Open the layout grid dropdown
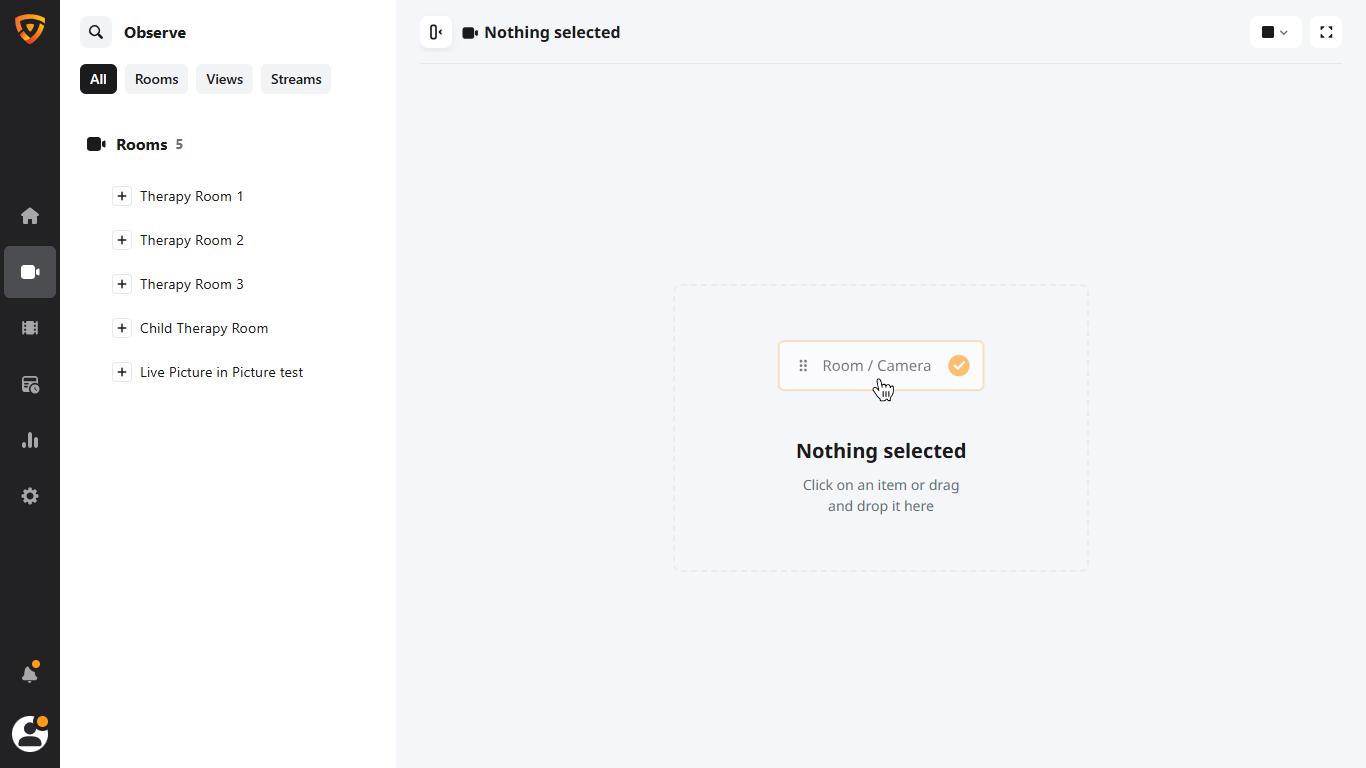 coord(1275,33)
